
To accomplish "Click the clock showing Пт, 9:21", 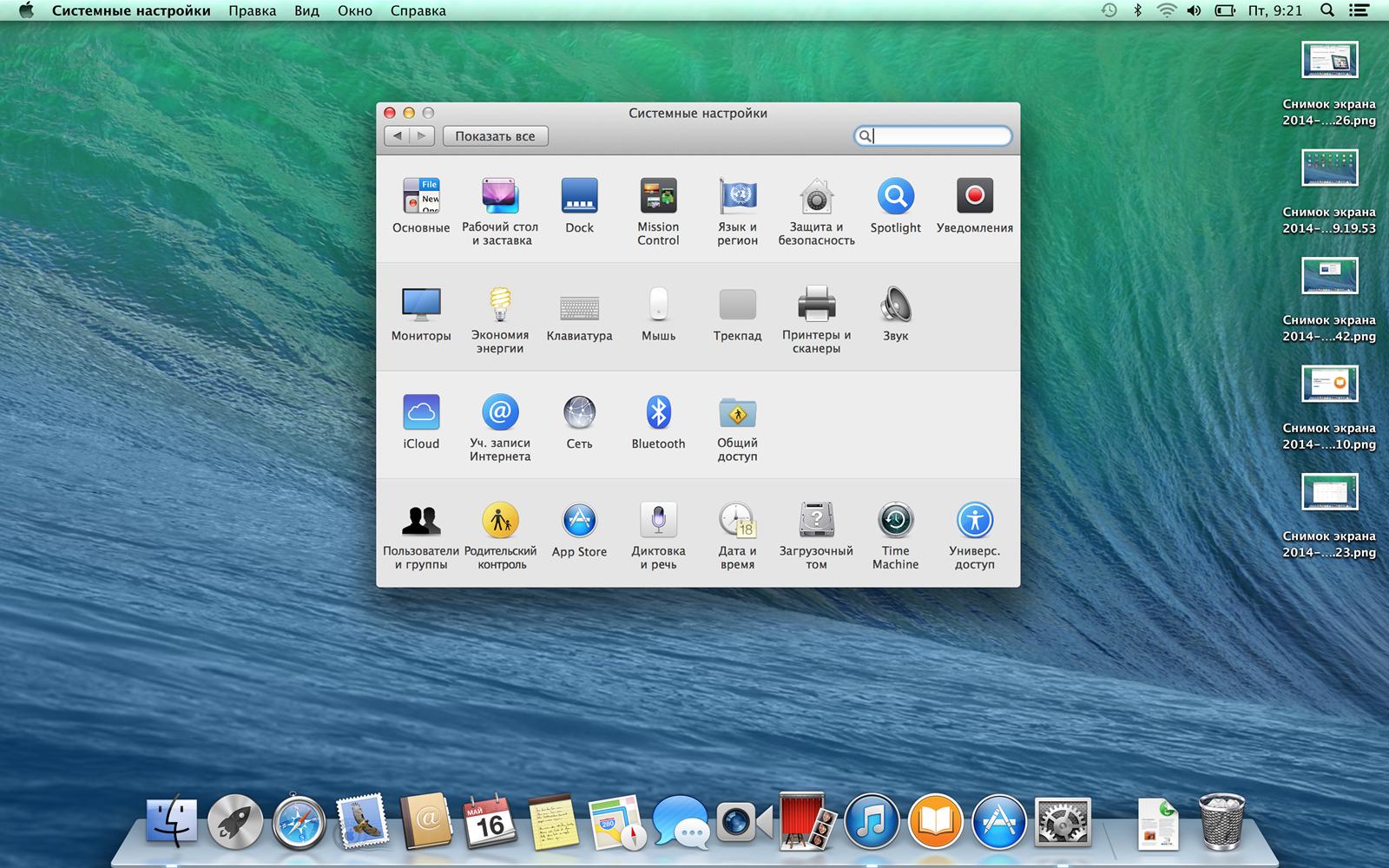I will (x=1275, y=10).
